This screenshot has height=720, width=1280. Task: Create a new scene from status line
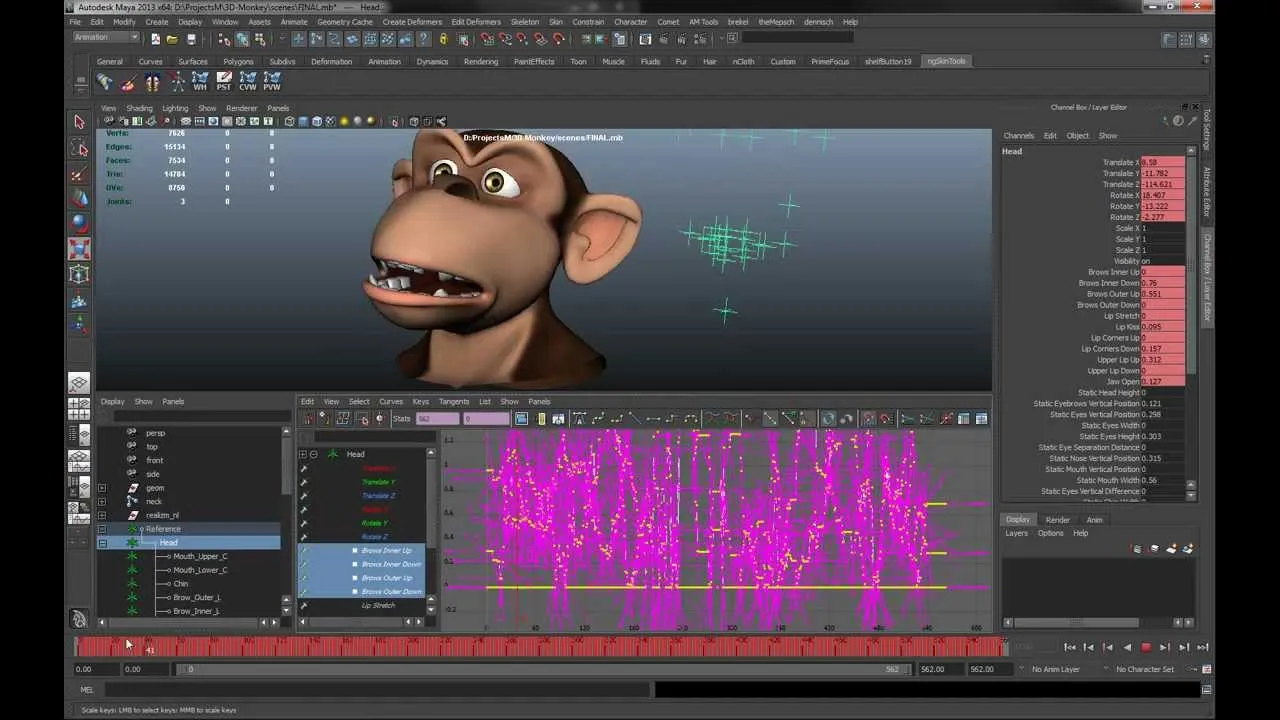tap(155, 39)
